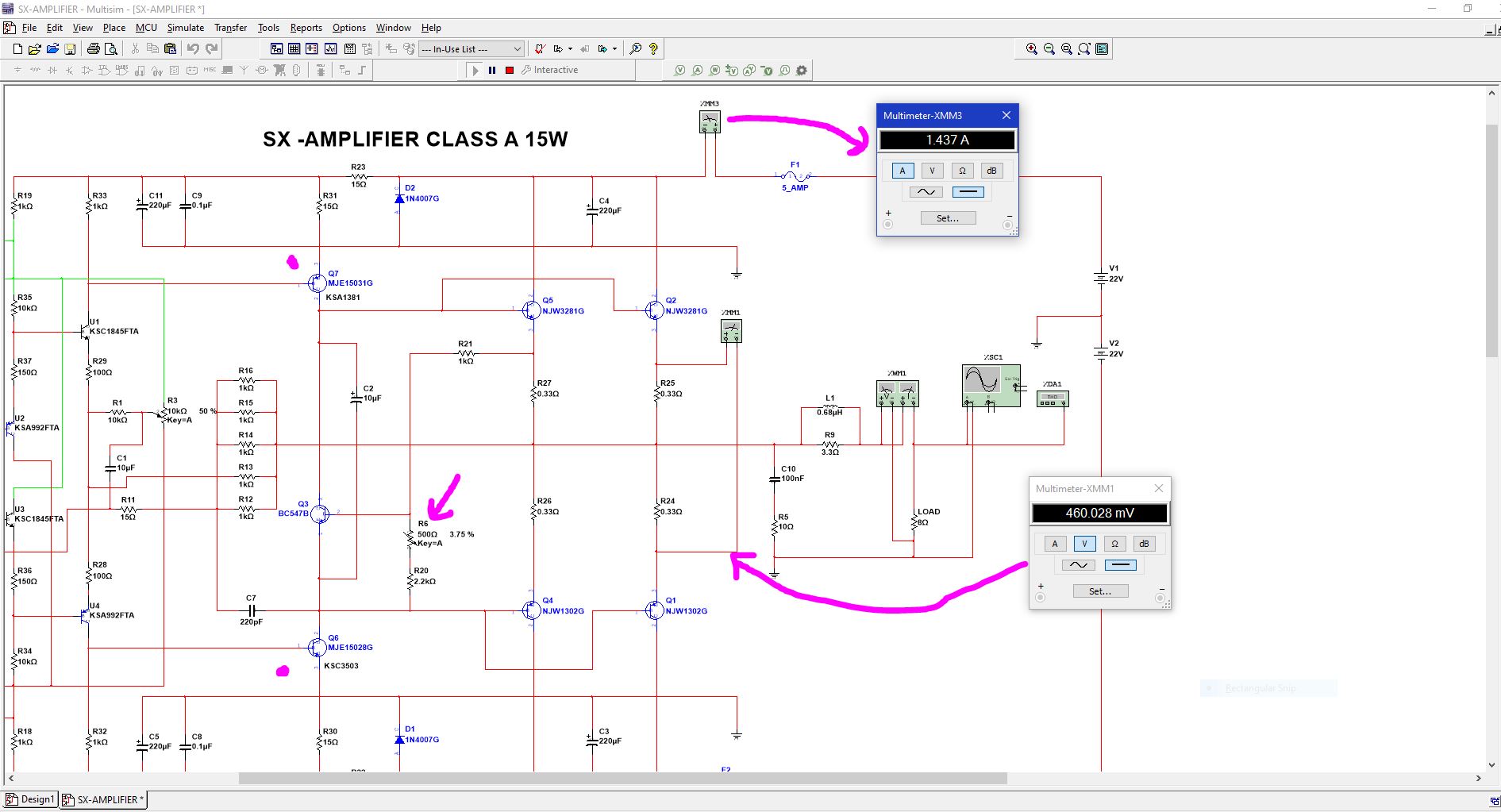The image size is (1501, 812).
Task: Select ohmmeter mode in Multimeter-XMM3
Action: 962,171
